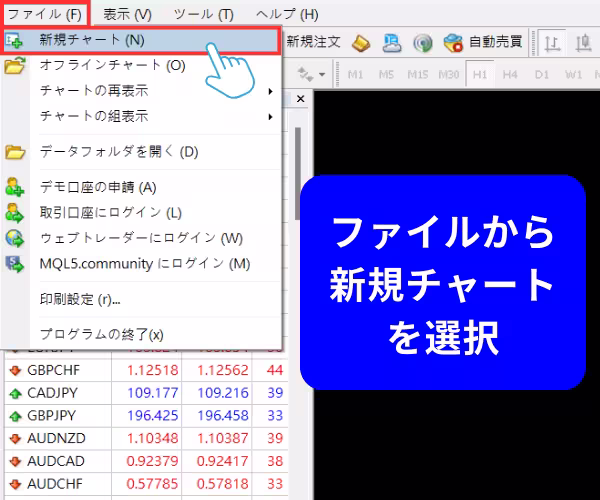Open the ファイル (F) menu
The image size is (600, 500).
[45, 15]
